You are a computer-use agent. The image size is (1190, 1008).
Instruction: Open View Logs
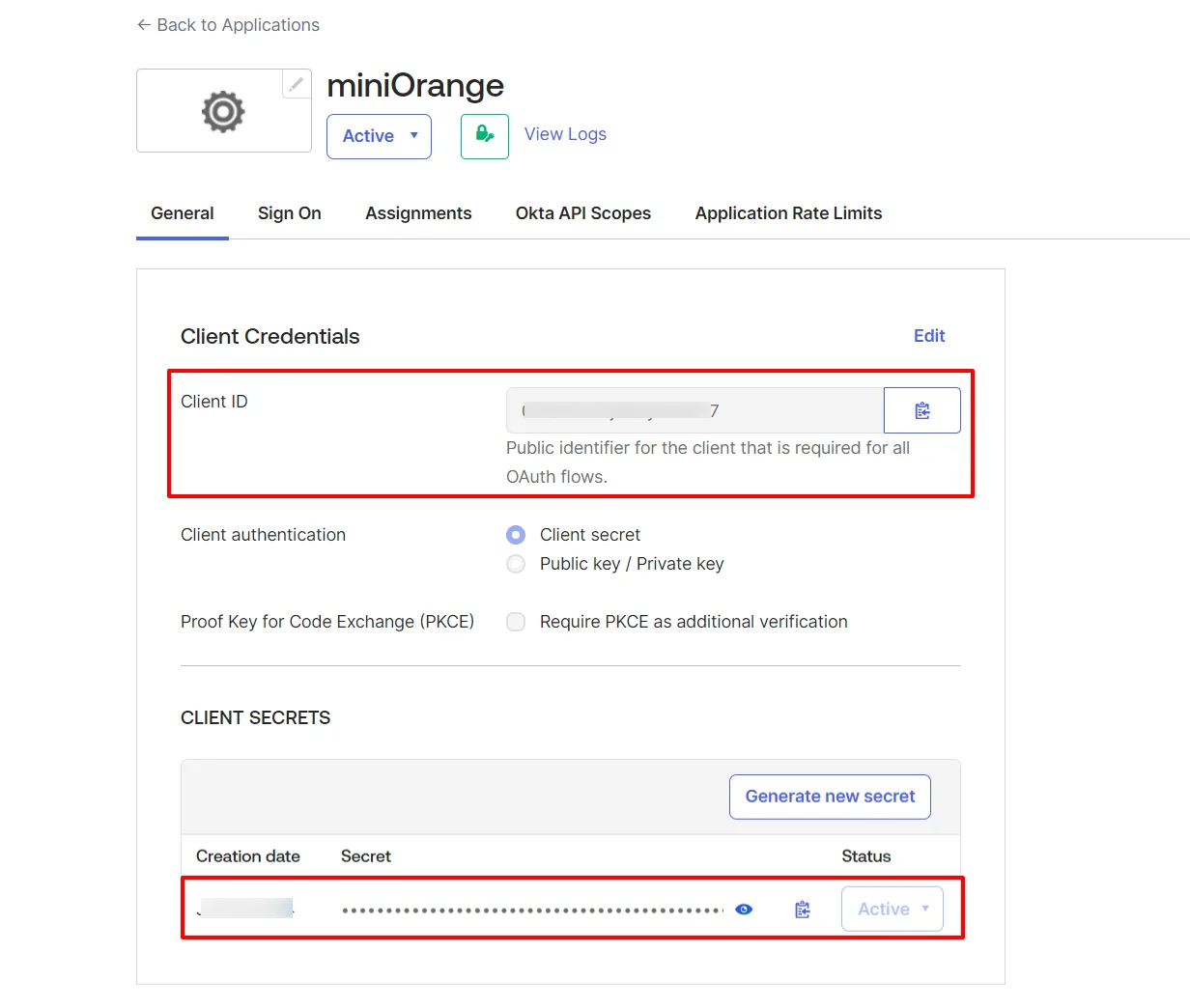click(x=564, y=134)
